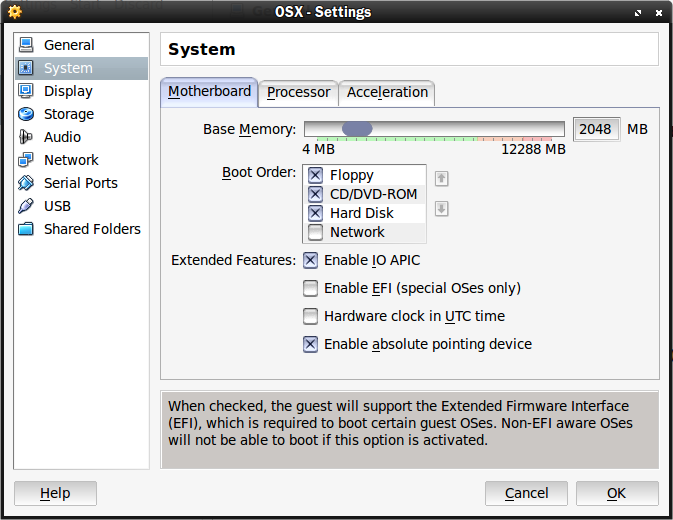The height and width of the screenshot is (520, 673).
Task: Move selected boot device down with arrow
Action: pos(441,209)
